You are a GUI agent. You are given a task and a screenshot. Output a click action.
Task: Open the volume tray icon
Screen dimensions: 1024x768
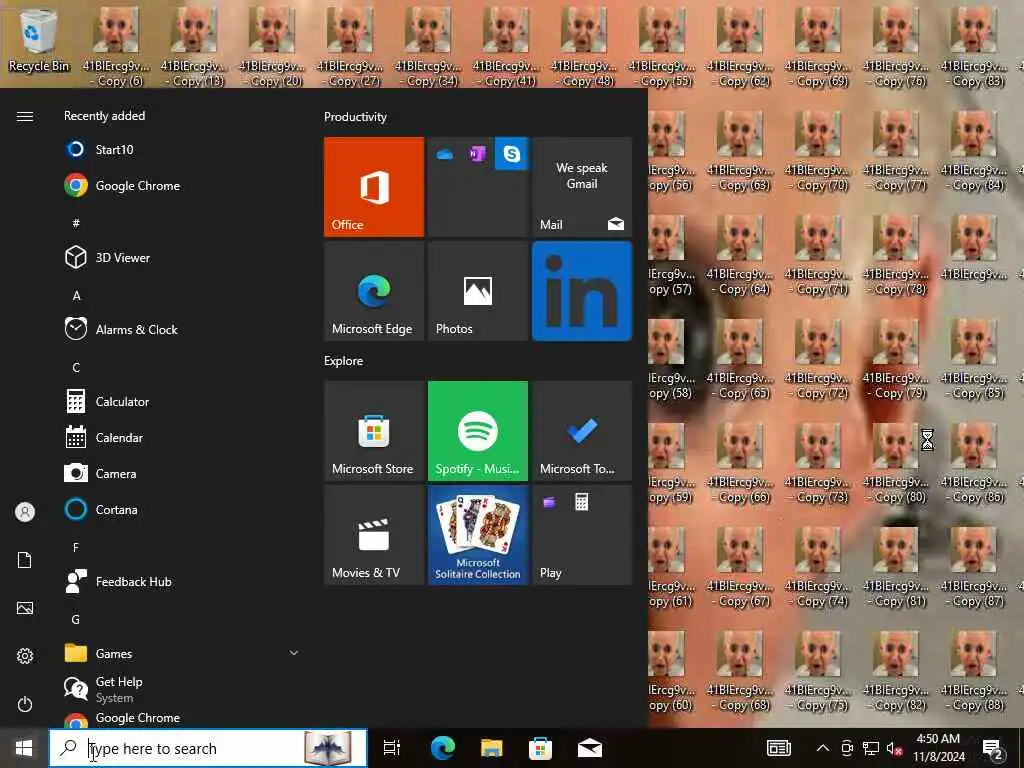coord(894,748)
